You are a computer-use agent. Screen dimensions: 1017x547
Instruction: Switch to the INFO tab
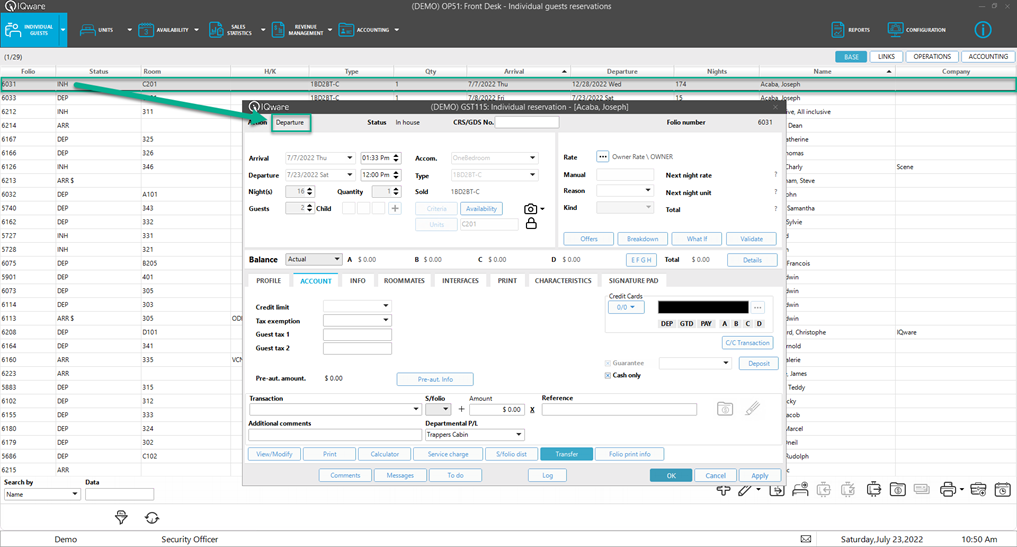(x=357, y=281)
